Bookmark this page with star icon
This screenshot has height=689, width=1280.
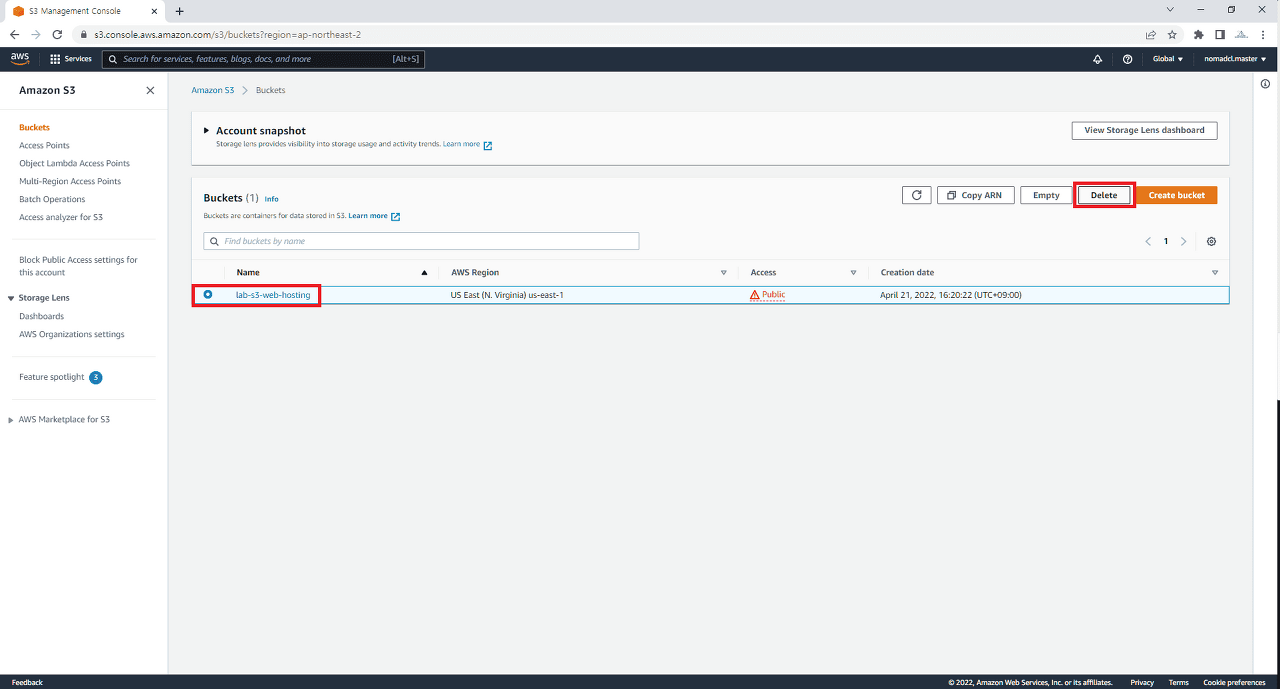coord(1172,34)
